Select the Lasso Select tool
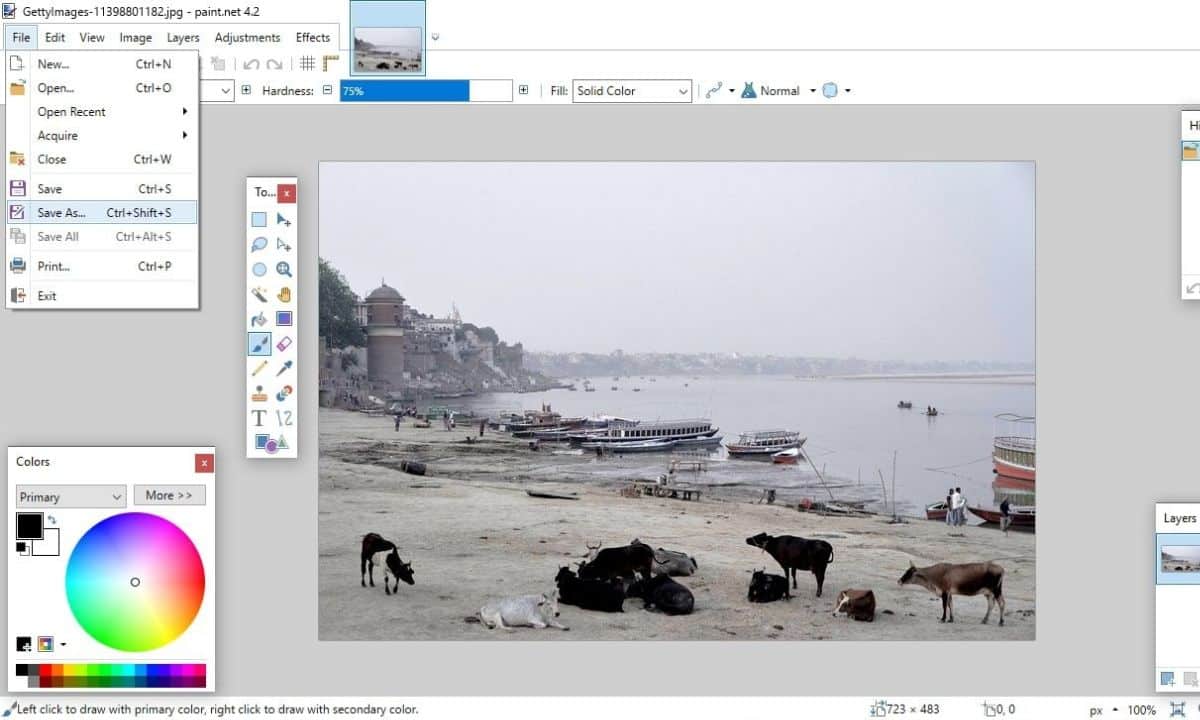 [259, 245]
